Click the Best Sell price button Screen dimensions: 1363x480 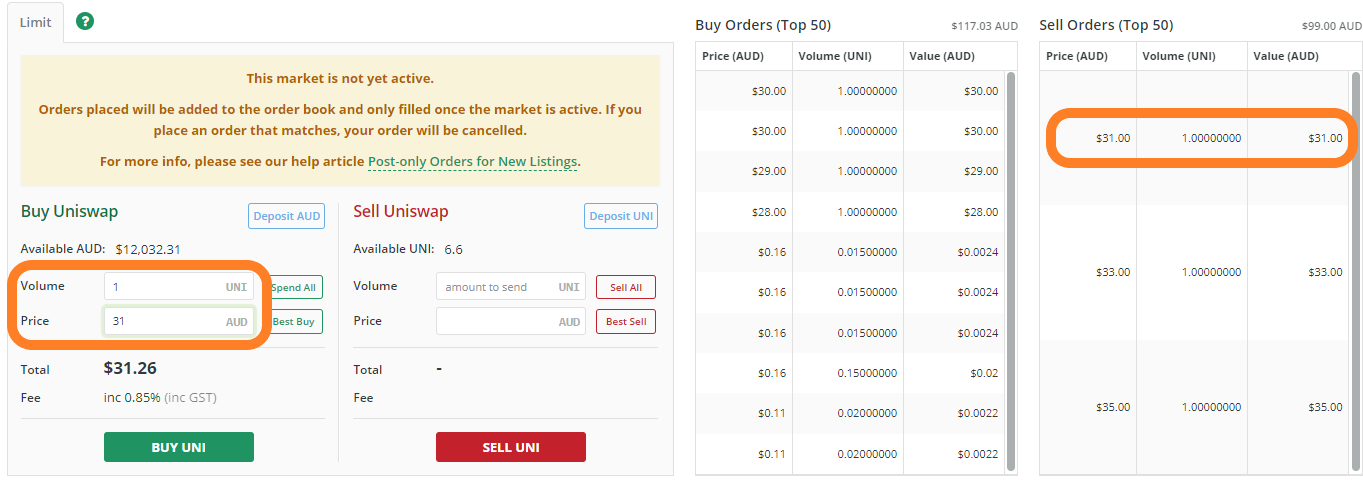(626, 322)
